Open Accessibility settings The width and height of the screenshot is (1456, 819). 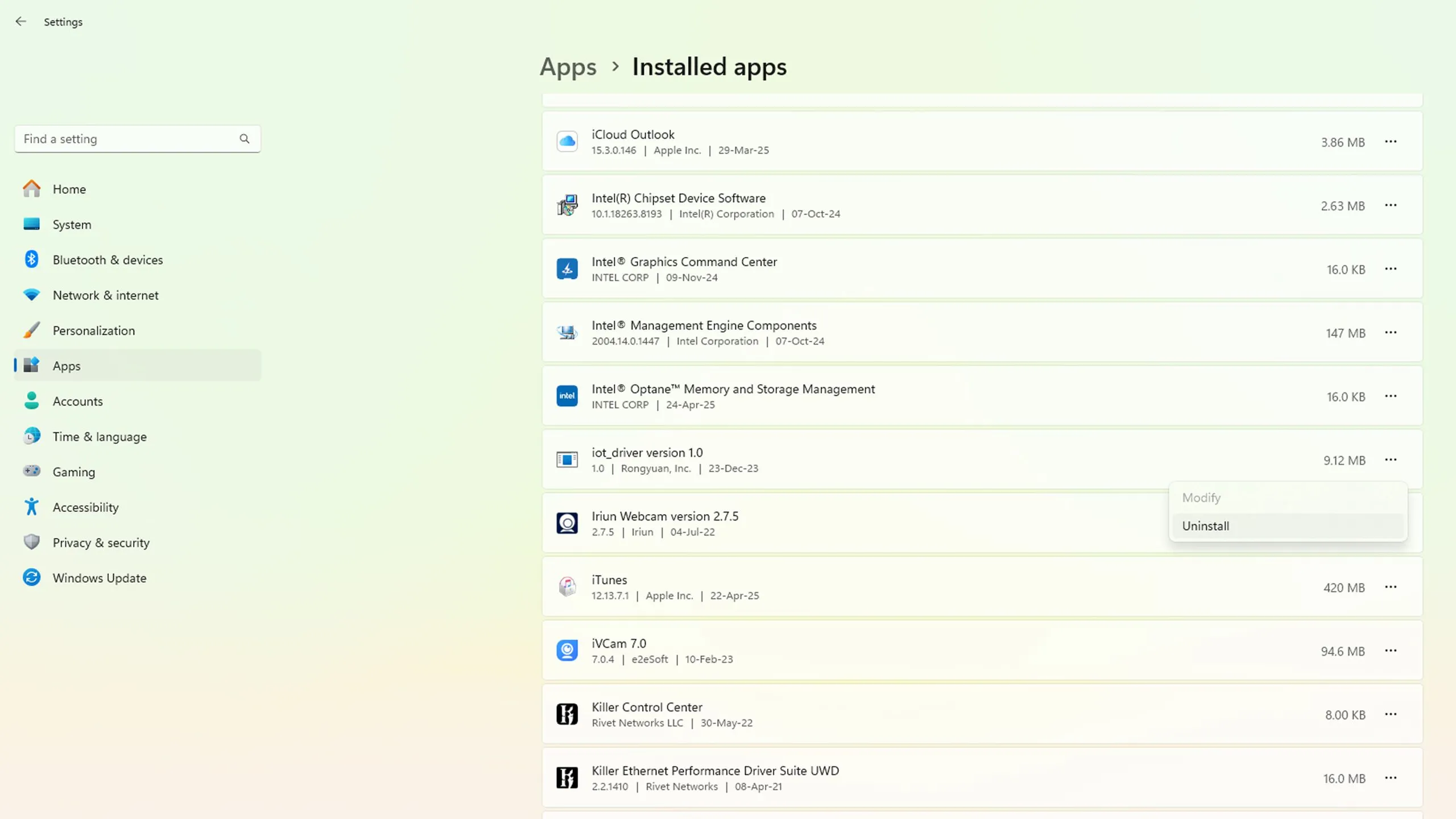pyautogui.click(x=138, y=507)
